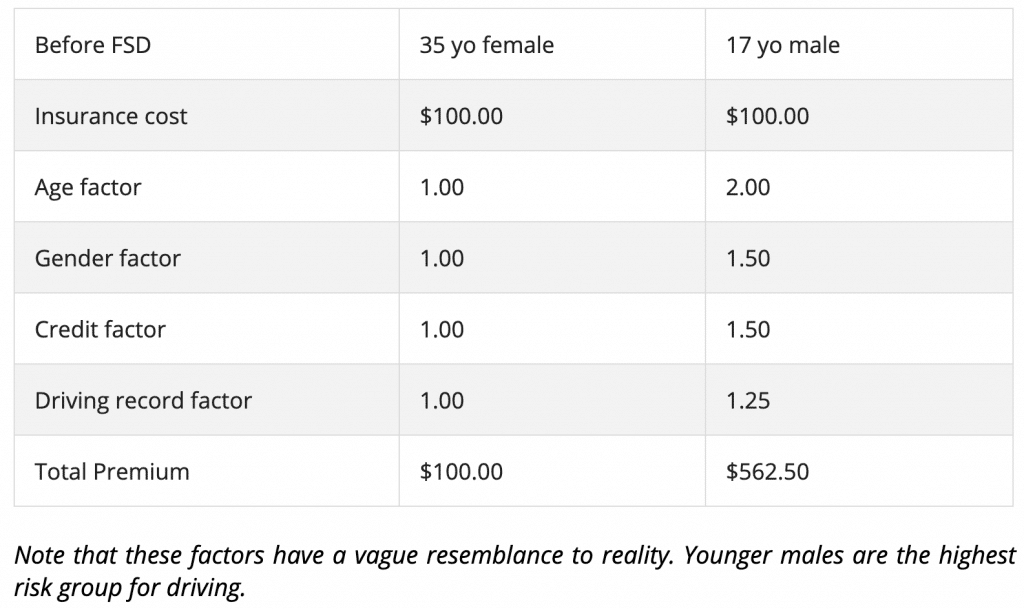Click the 35 yo female $100.00 total premium

[x=461, y=471]
